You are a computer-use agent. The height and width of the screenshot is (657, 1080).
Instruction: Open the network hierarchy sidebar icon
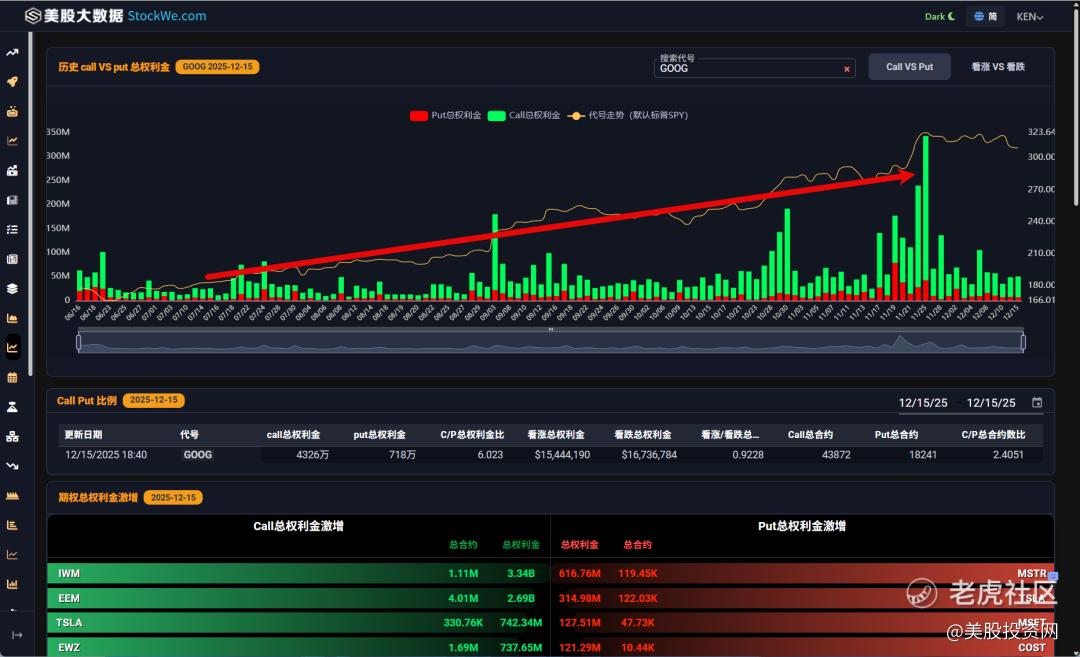point(12,437)
